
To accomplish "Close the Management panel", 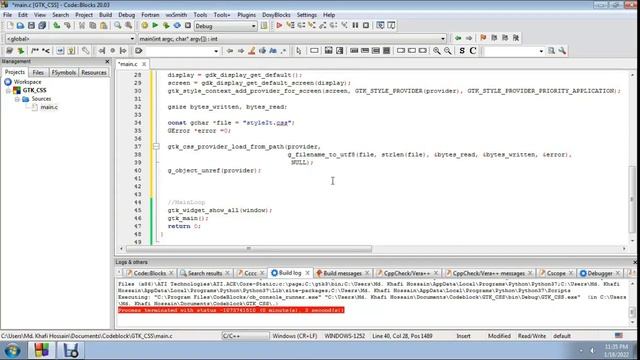I will 107,61.
